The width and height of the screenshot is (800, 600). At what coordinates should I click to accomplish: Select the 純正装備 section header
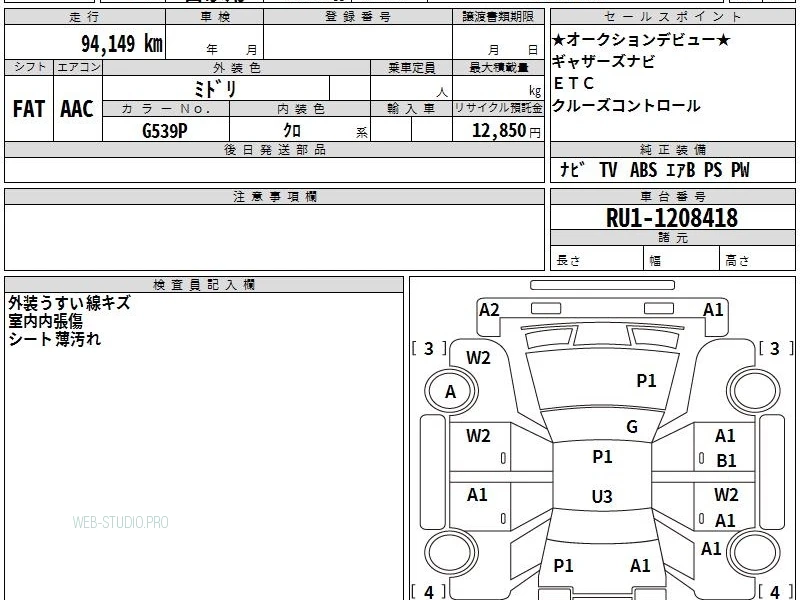[672, 149]
